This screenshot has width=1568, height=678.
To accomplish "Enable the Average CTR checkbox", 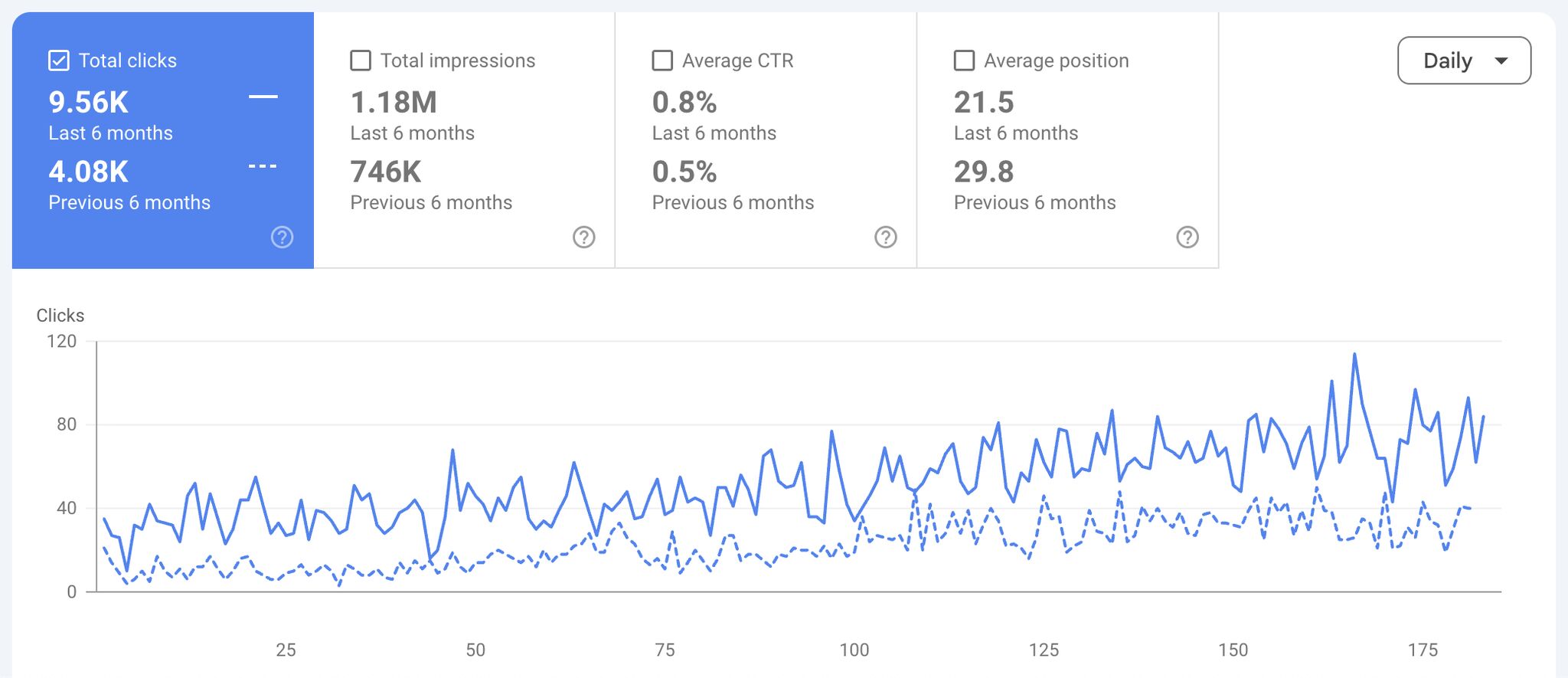I will (661, 60).
